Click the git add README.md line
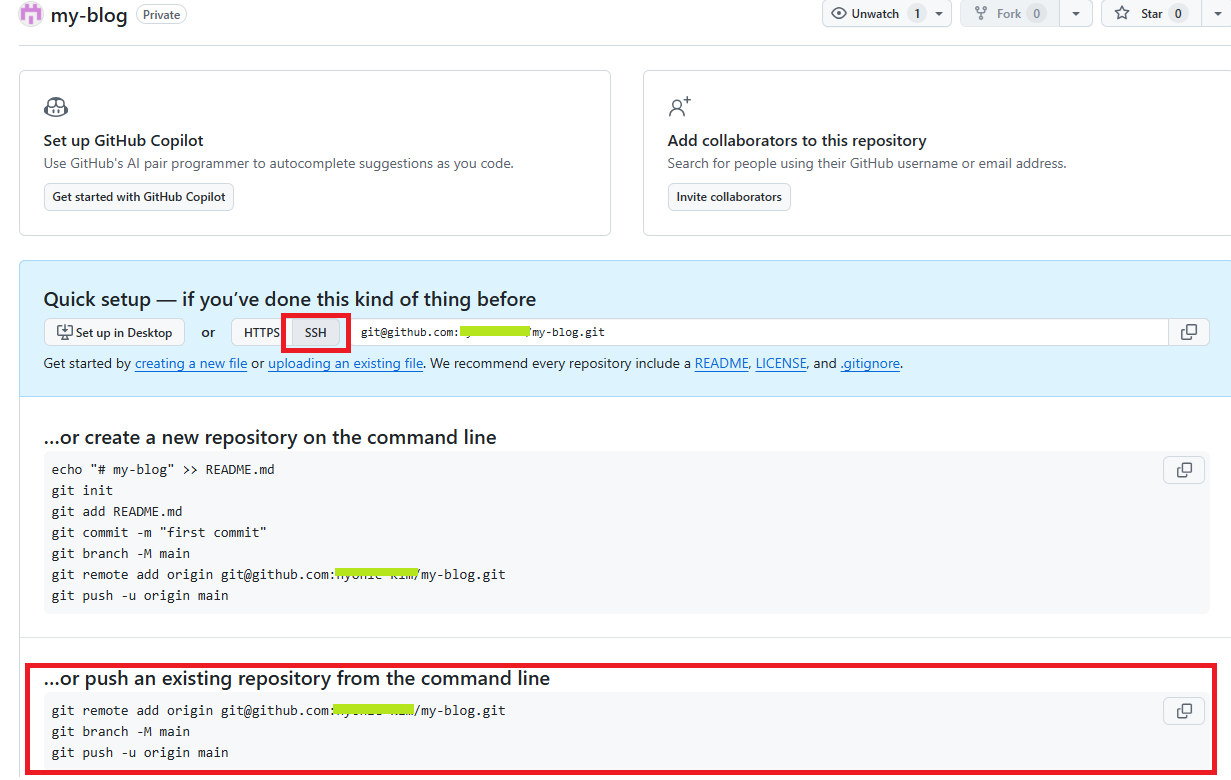The image size is (1231, 780). pos(117,511)
